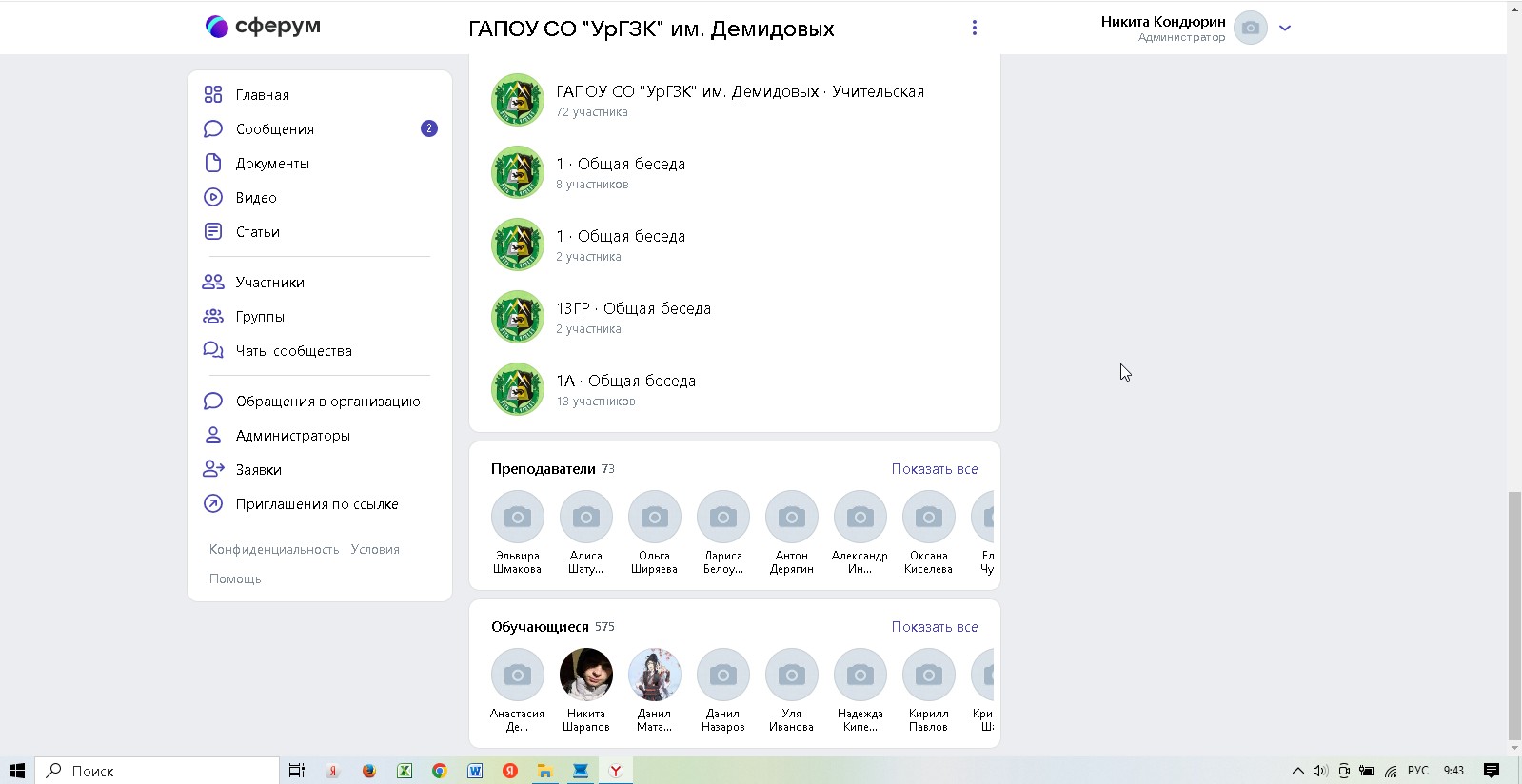The width and height of the screenshot is (1522, 784).
Task: Open teacher Ольга Ширяева's profile
Action: 655,533
